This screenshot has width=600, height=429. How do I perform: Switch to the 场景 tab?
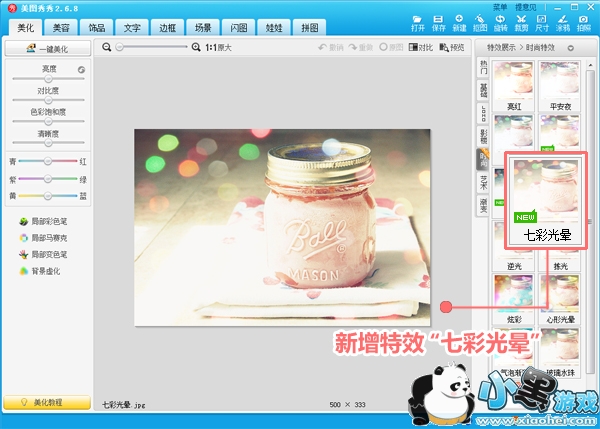tap(203, 28)
